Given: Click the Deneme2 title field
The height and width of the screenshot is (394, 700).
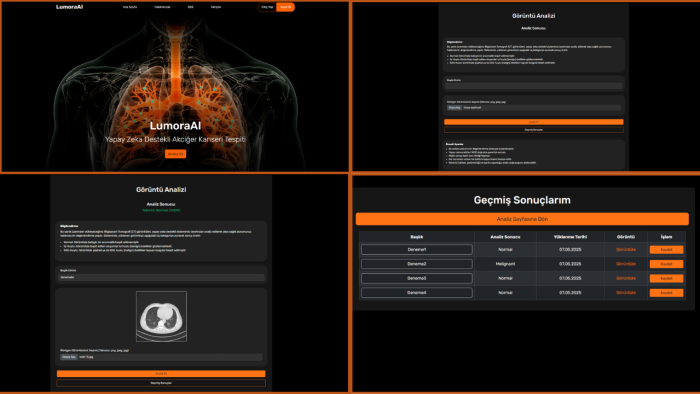Looking at the screenshot, I should click(417, 264).
